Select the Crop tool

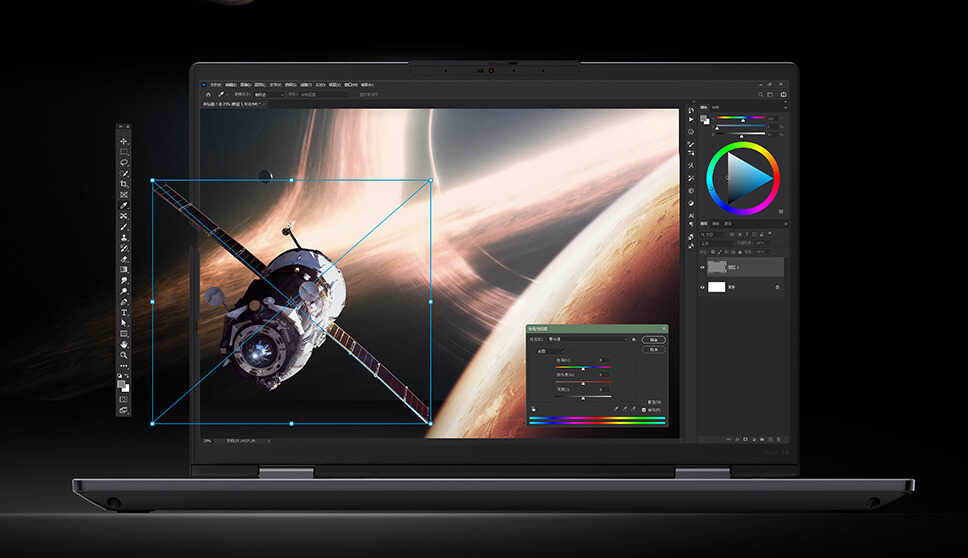click(123, 184)
